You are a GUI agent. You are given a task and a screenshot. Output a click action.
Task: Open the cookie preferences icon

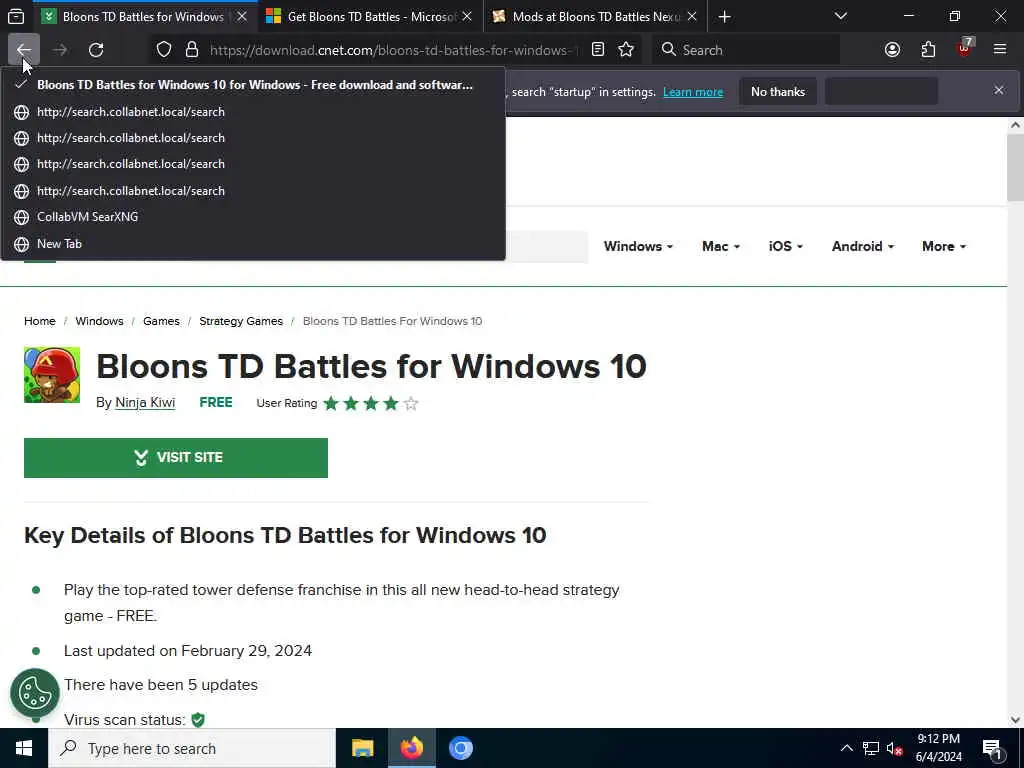[35, 693]
